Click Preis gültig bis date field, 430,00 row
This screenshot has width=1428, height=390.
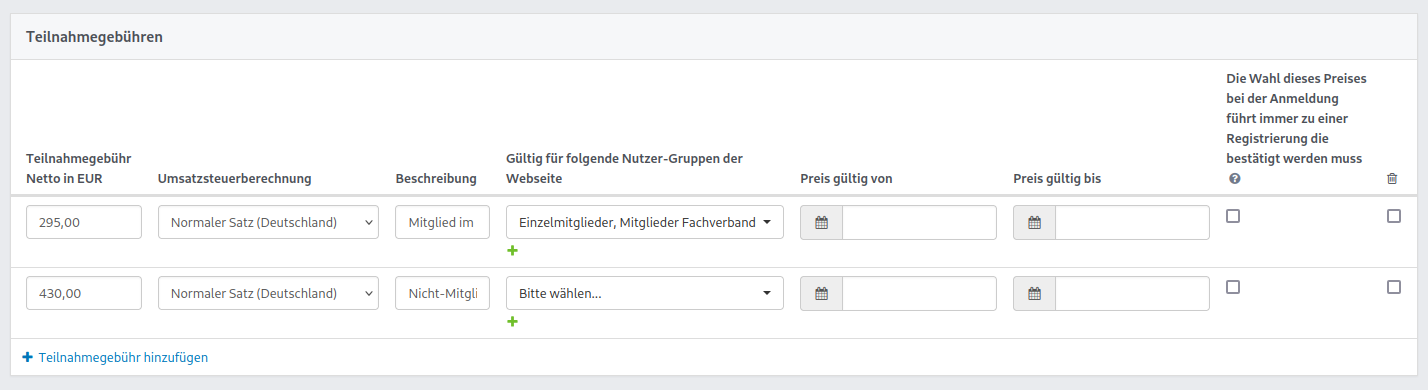1133,293
